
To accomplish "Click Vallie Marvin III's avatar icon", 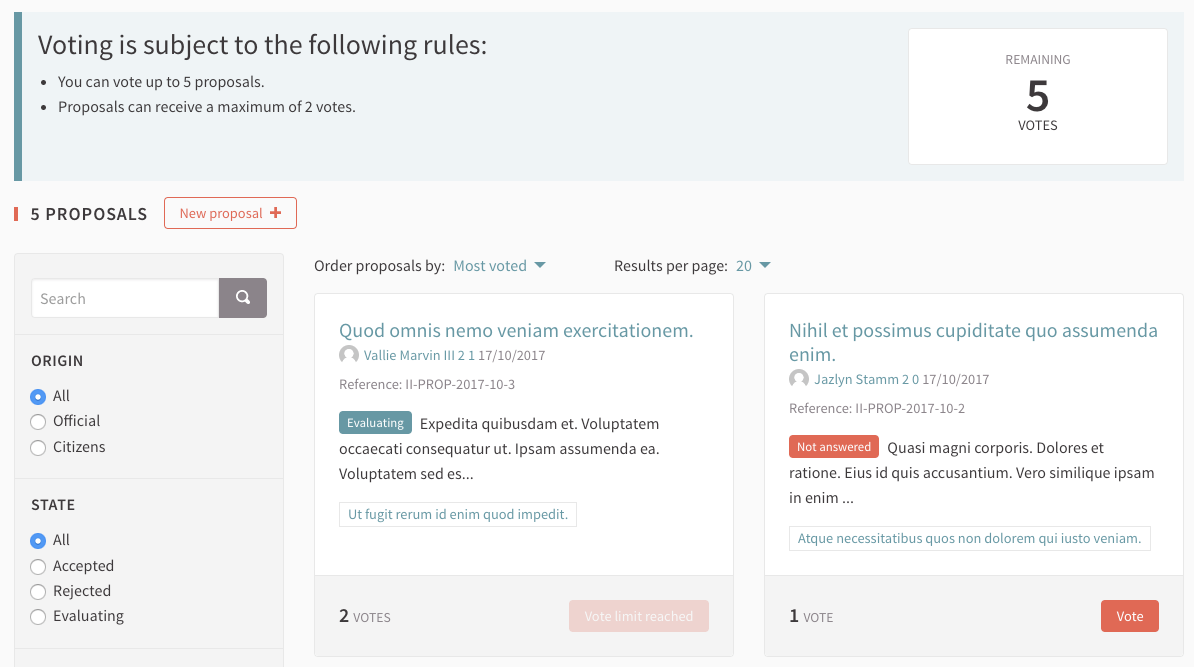I will click(x=349, y=355).
